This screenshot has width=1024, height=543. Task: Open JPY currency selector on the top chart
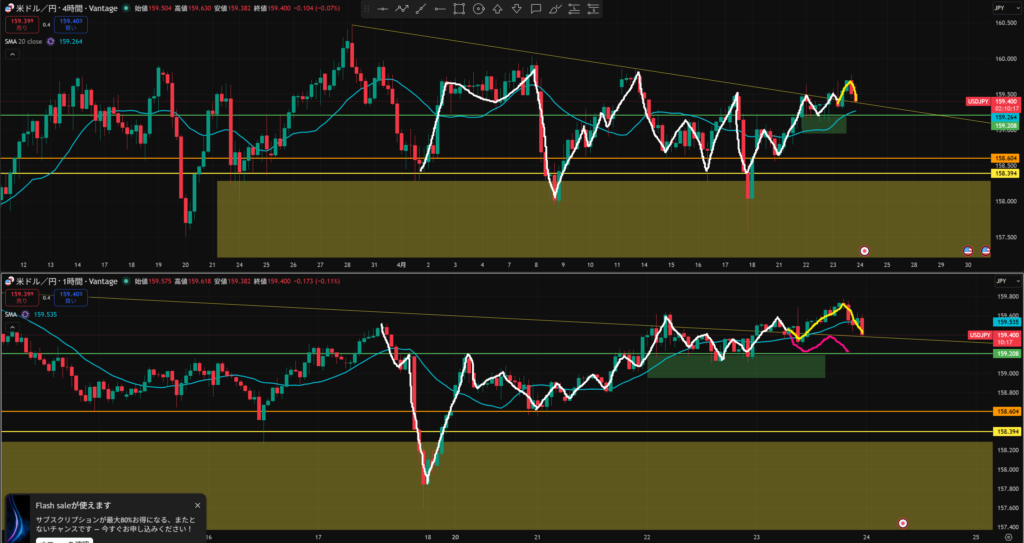(x=998, y=7)
